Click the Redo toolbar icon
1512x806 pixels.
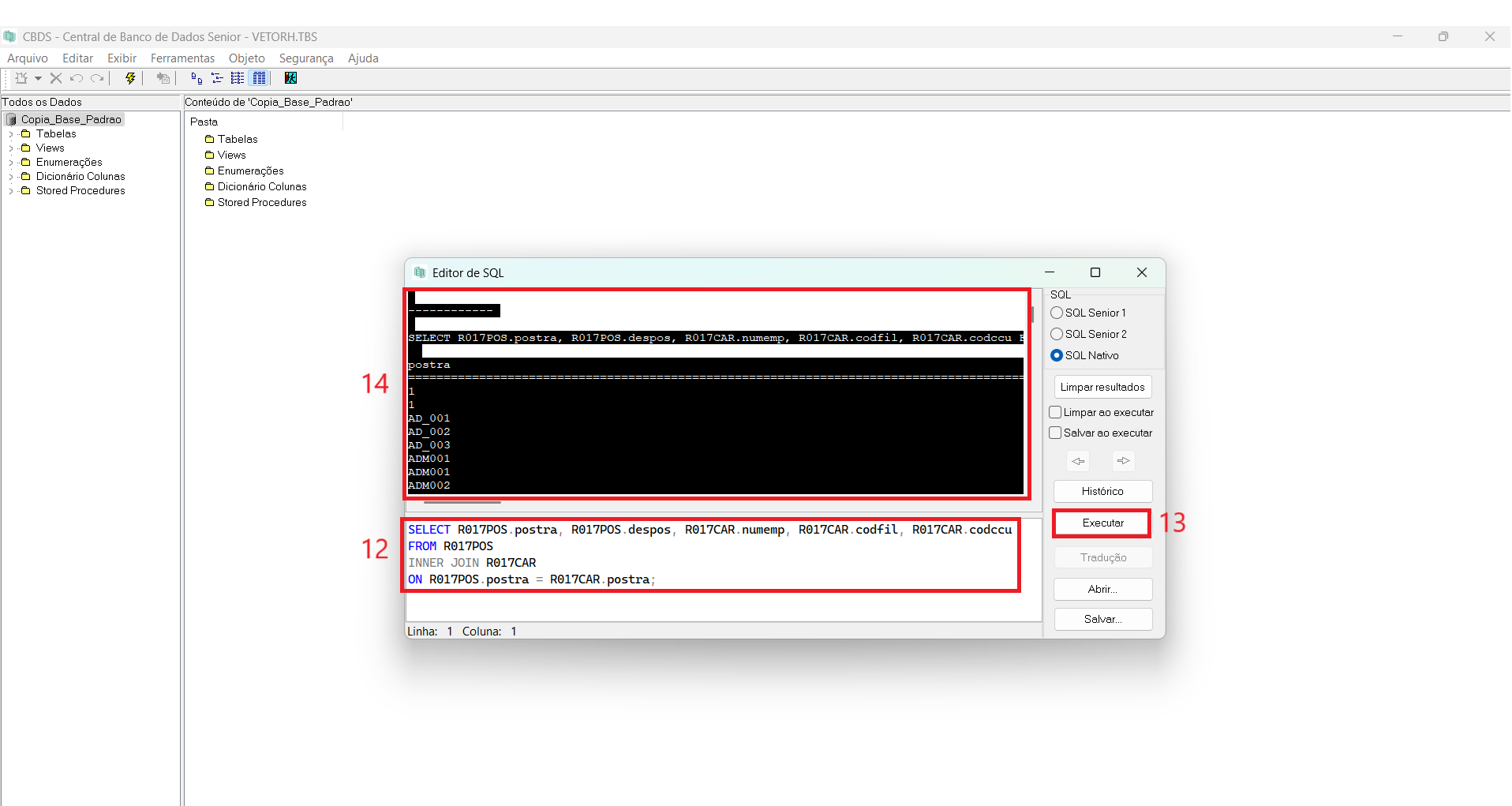click(x=97, y=78)
